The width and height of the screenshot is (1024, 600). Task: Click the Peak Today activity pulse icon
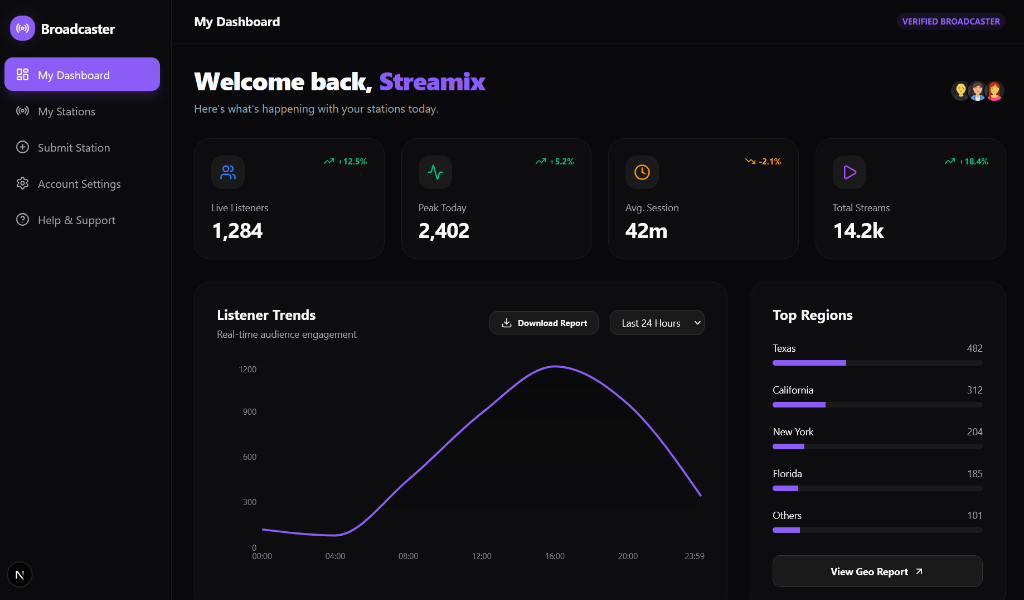(x=435, y=172)
